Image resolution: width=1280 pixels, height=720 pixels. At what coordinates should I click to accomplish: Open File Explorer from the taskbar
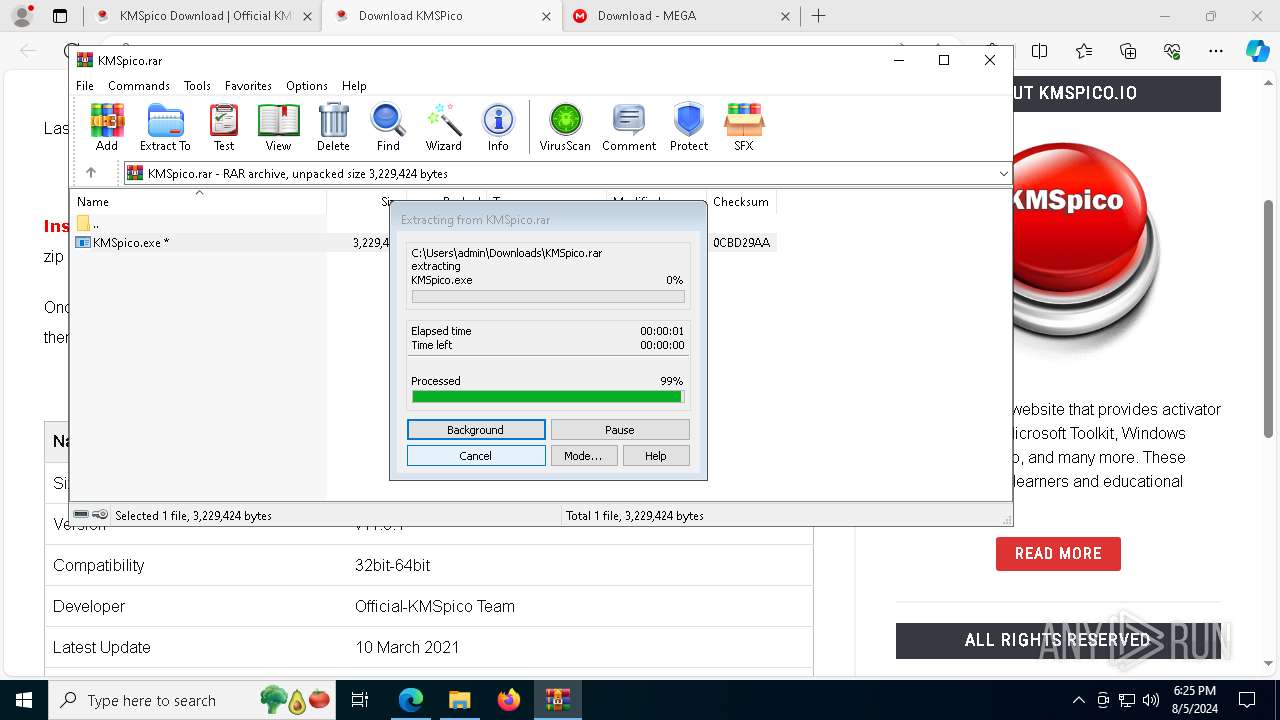460,700
